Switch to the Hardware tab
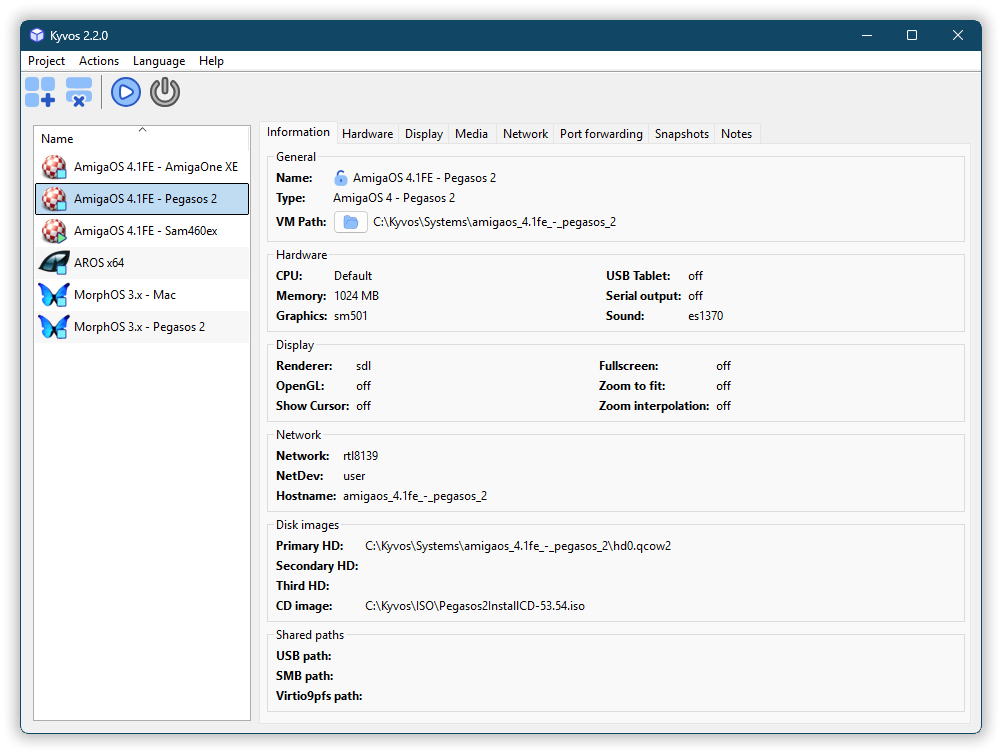1002x754 pixels. click(367, 134)
